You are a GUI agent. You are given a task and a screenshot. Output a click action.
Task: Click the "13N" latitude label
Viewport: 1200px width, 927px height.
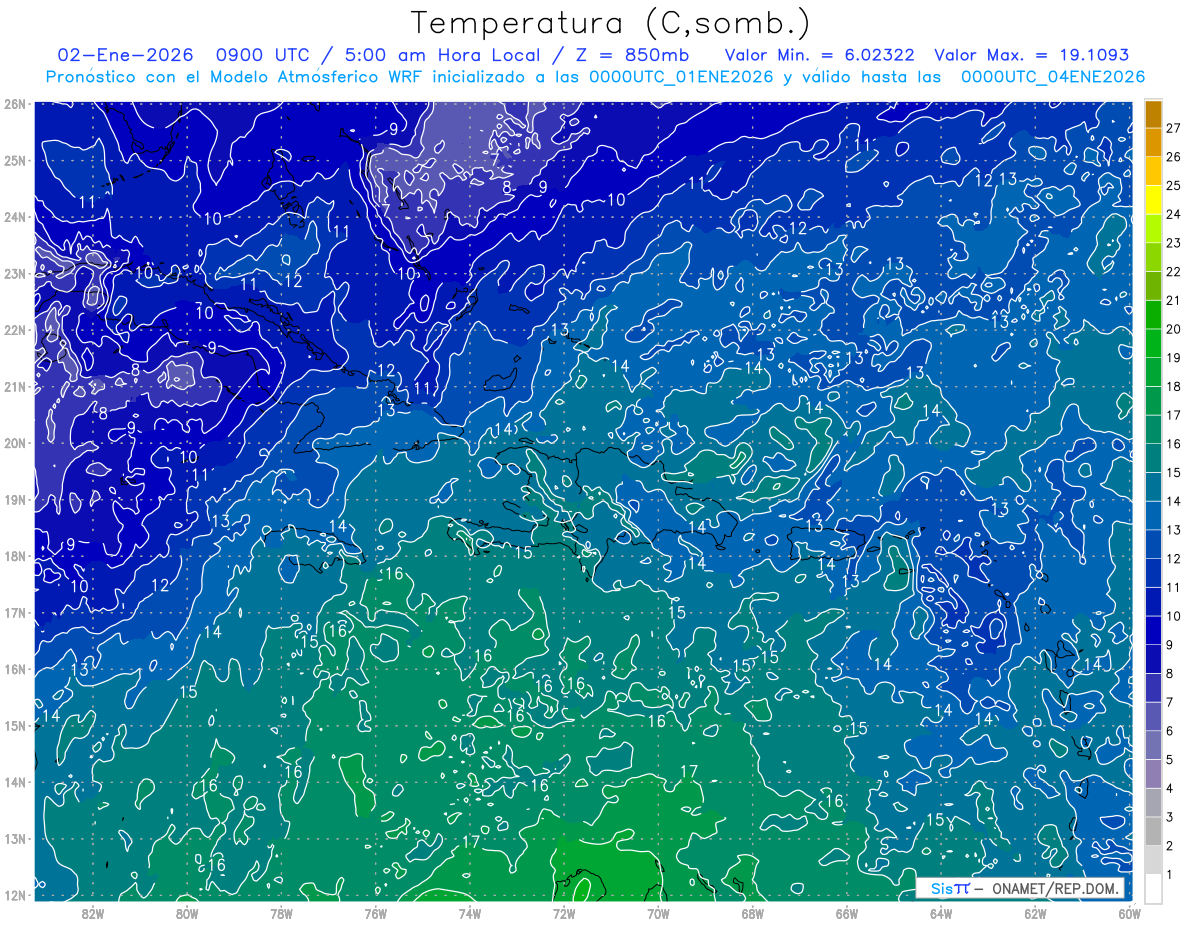coord(15,838)
